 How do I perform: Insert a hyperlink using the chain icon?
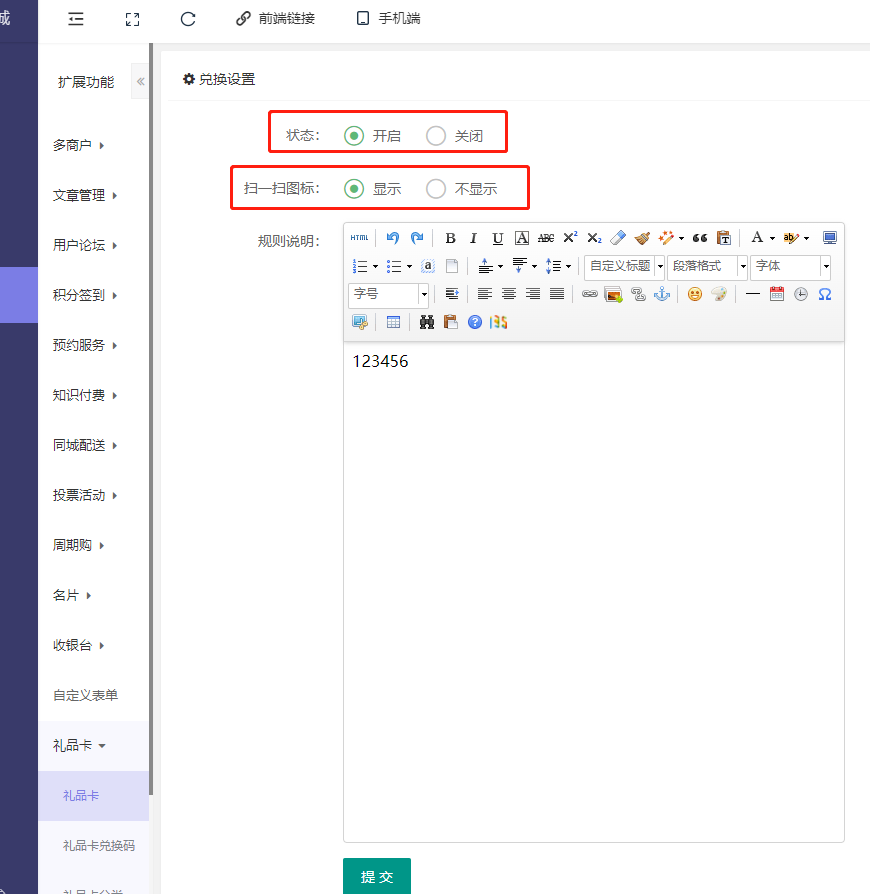(x=590, y=294)
